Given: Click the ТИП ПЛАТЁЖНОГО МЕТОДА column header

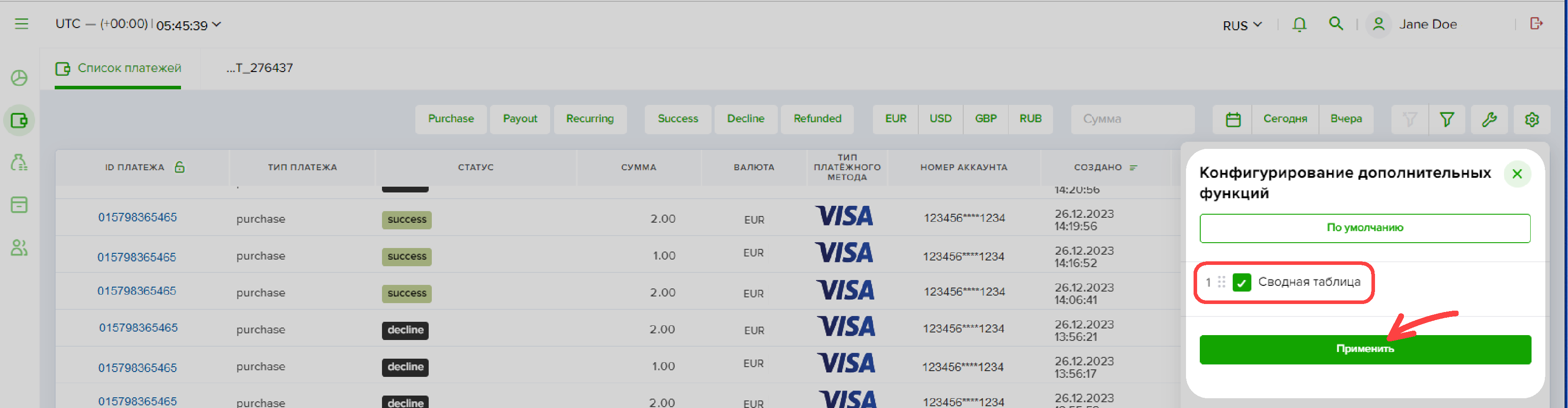Looking at the screenshot, I should 847,167.
